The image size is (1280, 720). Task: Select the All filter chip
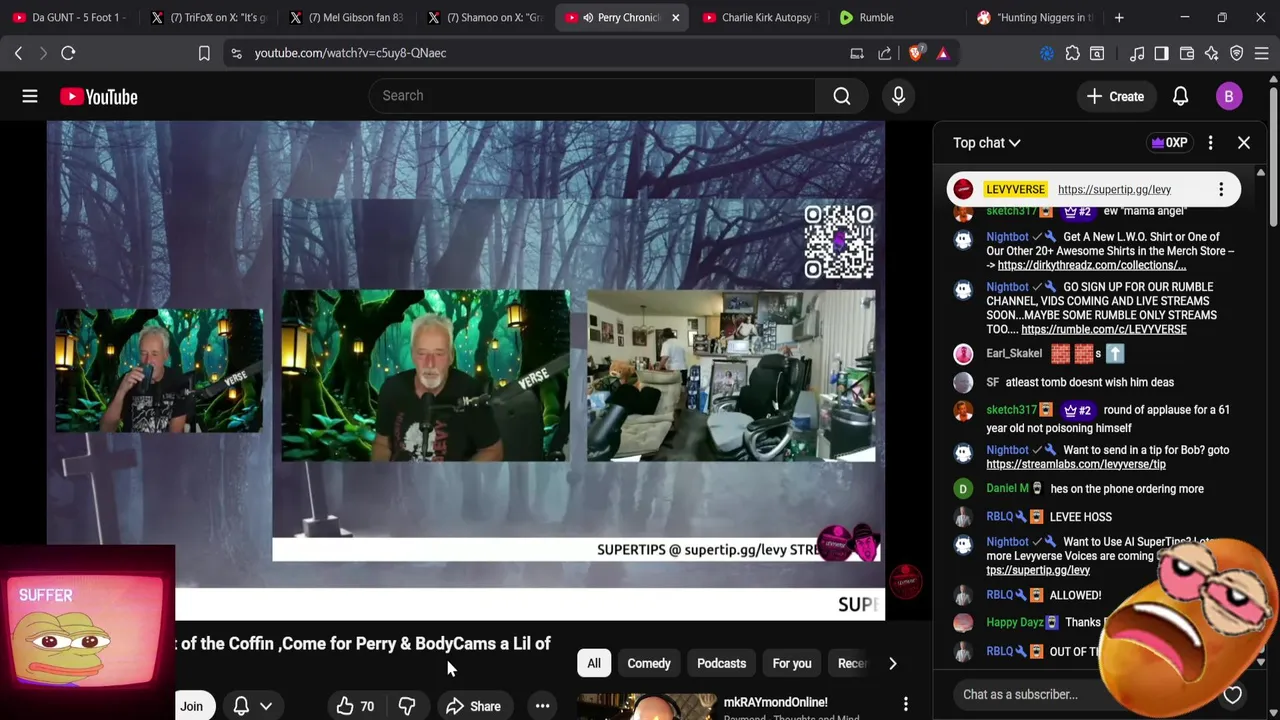(x=594, y=663)
